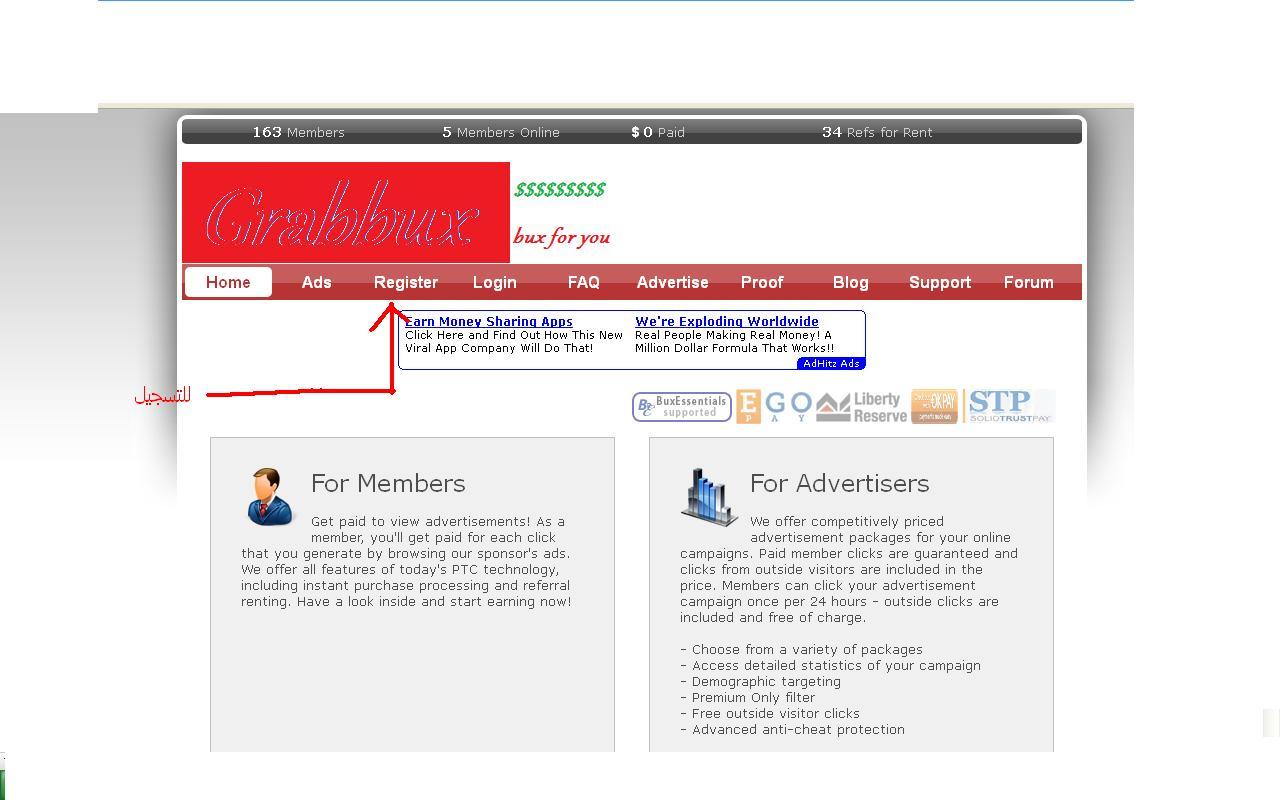Click Access detailed statistics of your campaign

tap(830, 665)
